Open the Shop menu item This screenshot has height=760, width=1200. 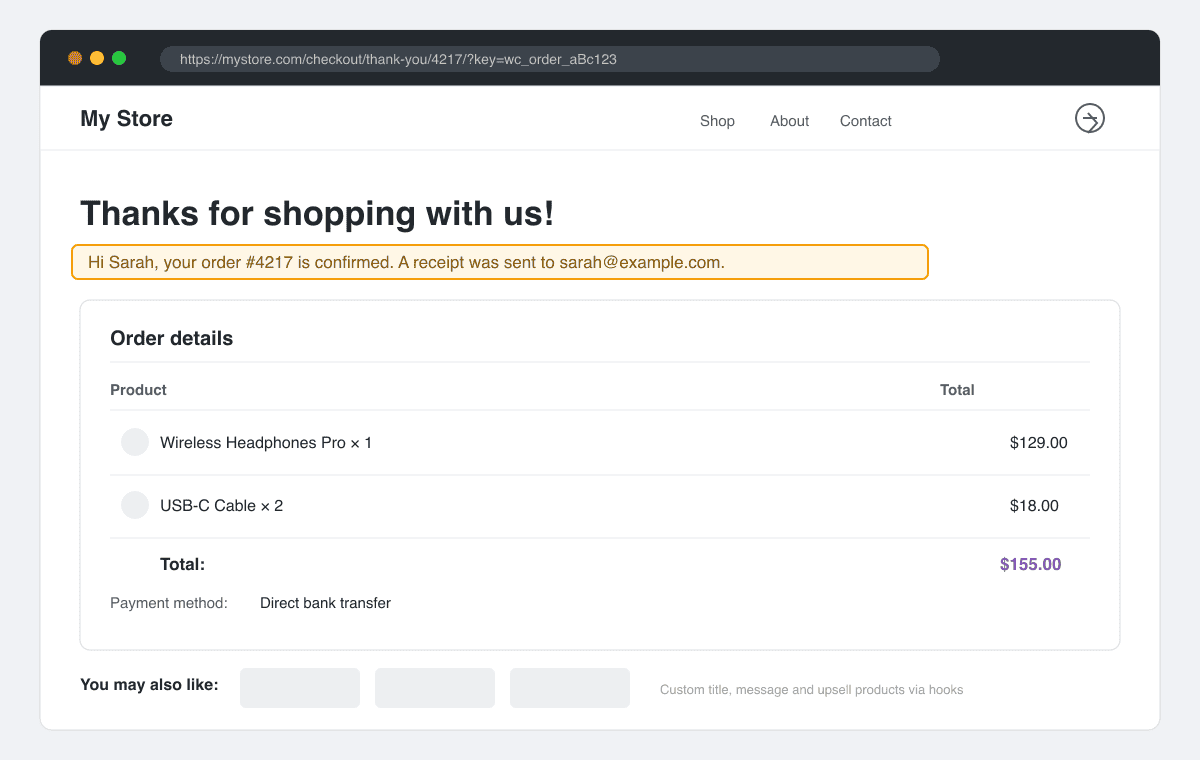pyautogui.click(x=717, y=121)
